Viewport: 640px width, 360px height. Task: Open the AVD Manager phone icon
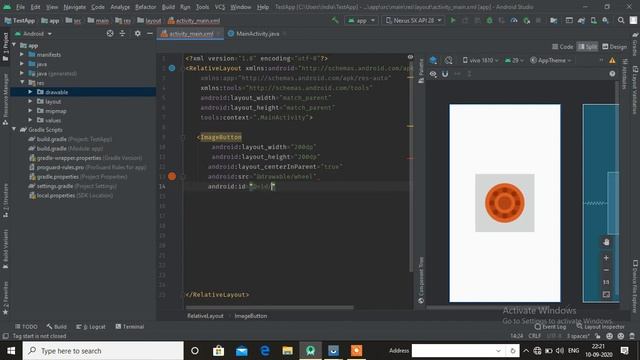pyautogui.click(x=593, y=20)
